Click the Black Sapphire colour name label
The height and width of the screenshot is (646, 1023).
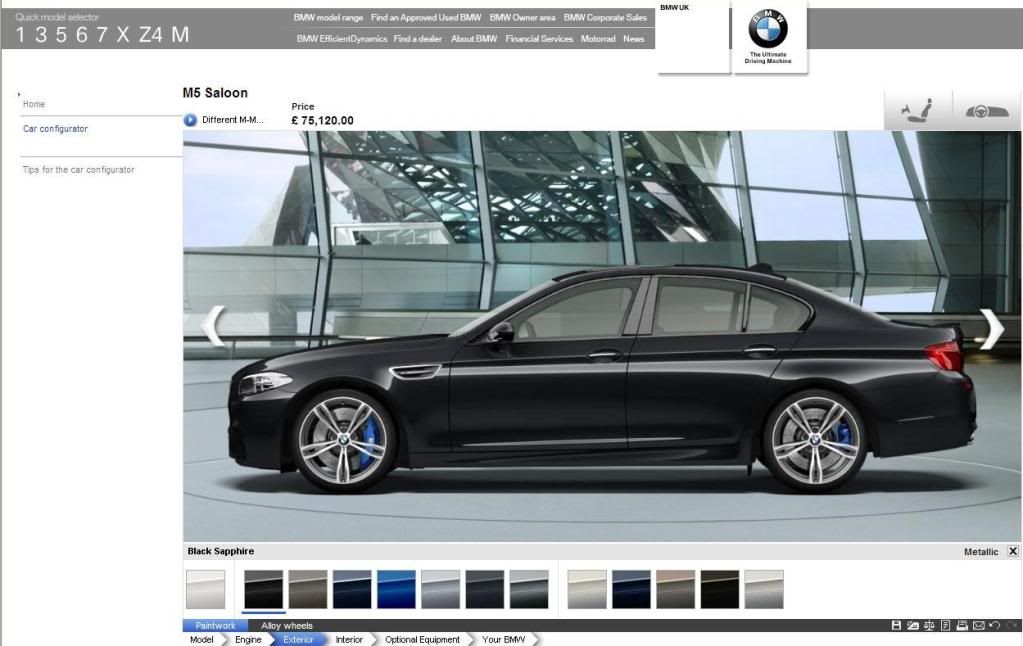pos(221,551)
